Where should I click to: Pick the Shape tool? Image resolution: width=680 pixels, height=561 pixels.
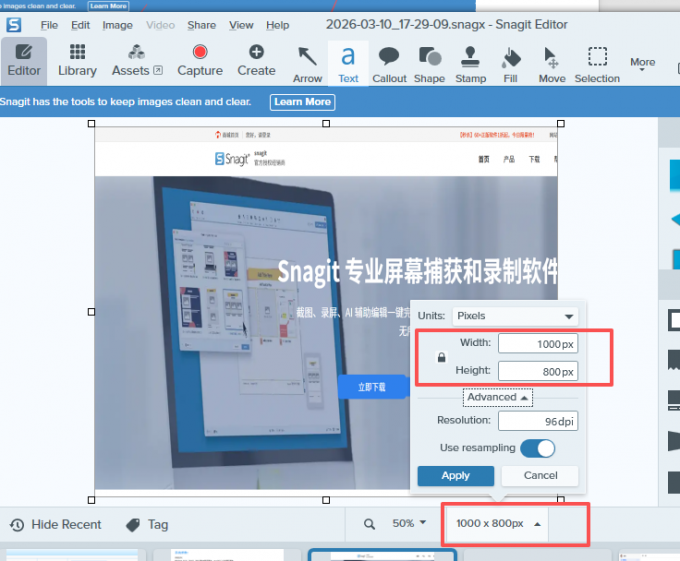click(429, 61)
